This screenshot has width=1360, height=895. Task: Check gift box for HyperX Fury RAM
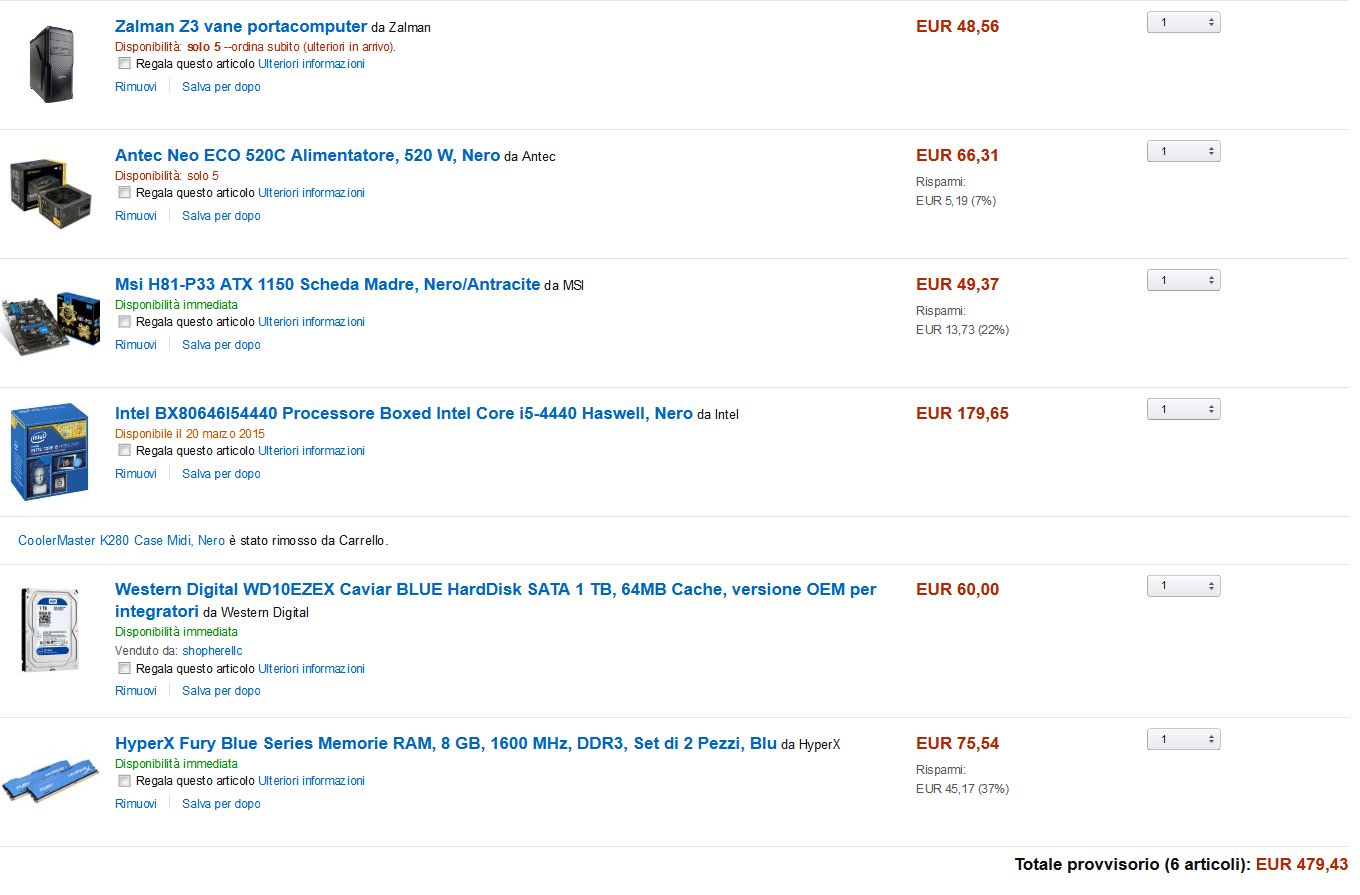124,781
